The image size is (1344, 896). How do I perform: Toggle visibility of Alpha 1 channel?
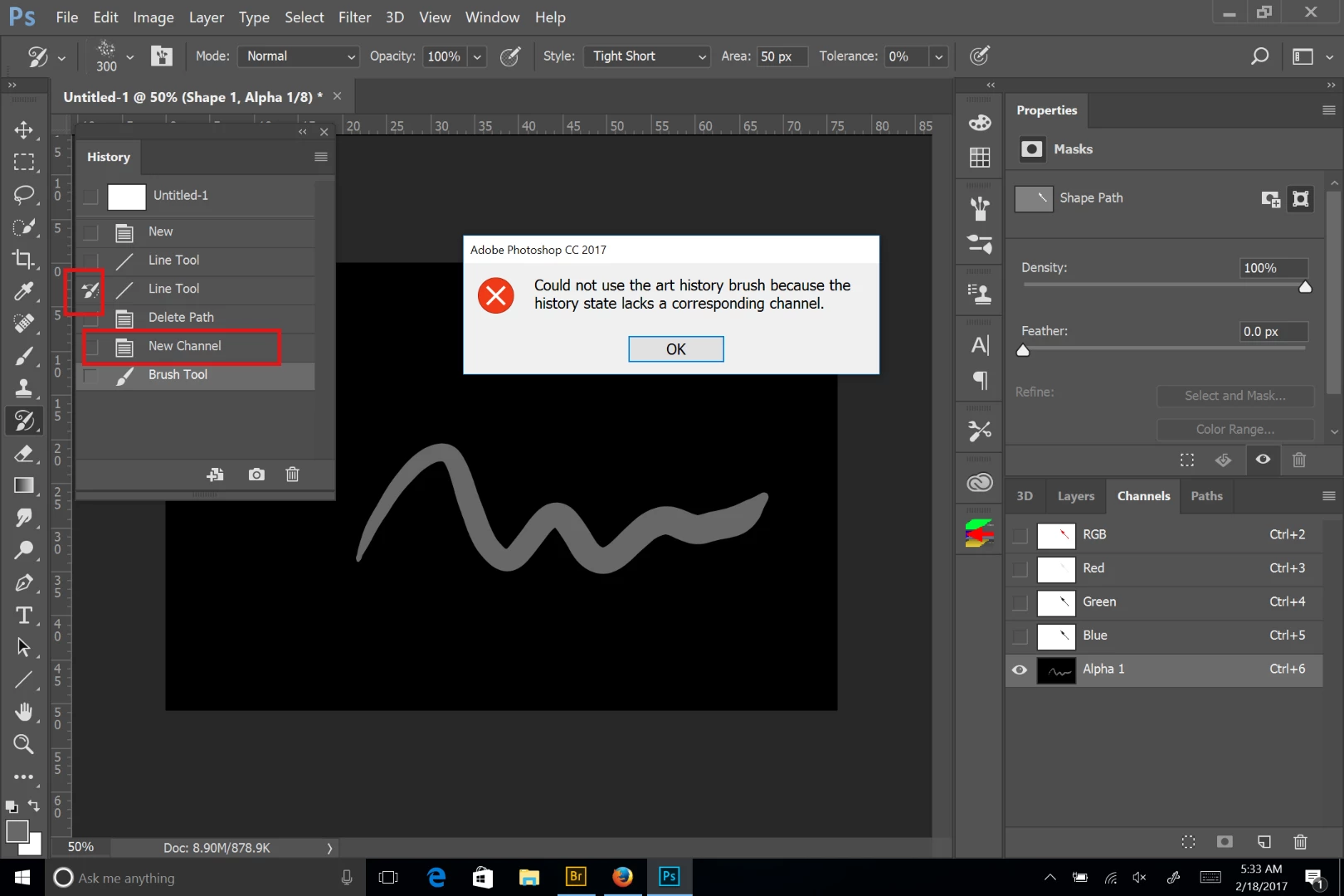coord(1020,670)
